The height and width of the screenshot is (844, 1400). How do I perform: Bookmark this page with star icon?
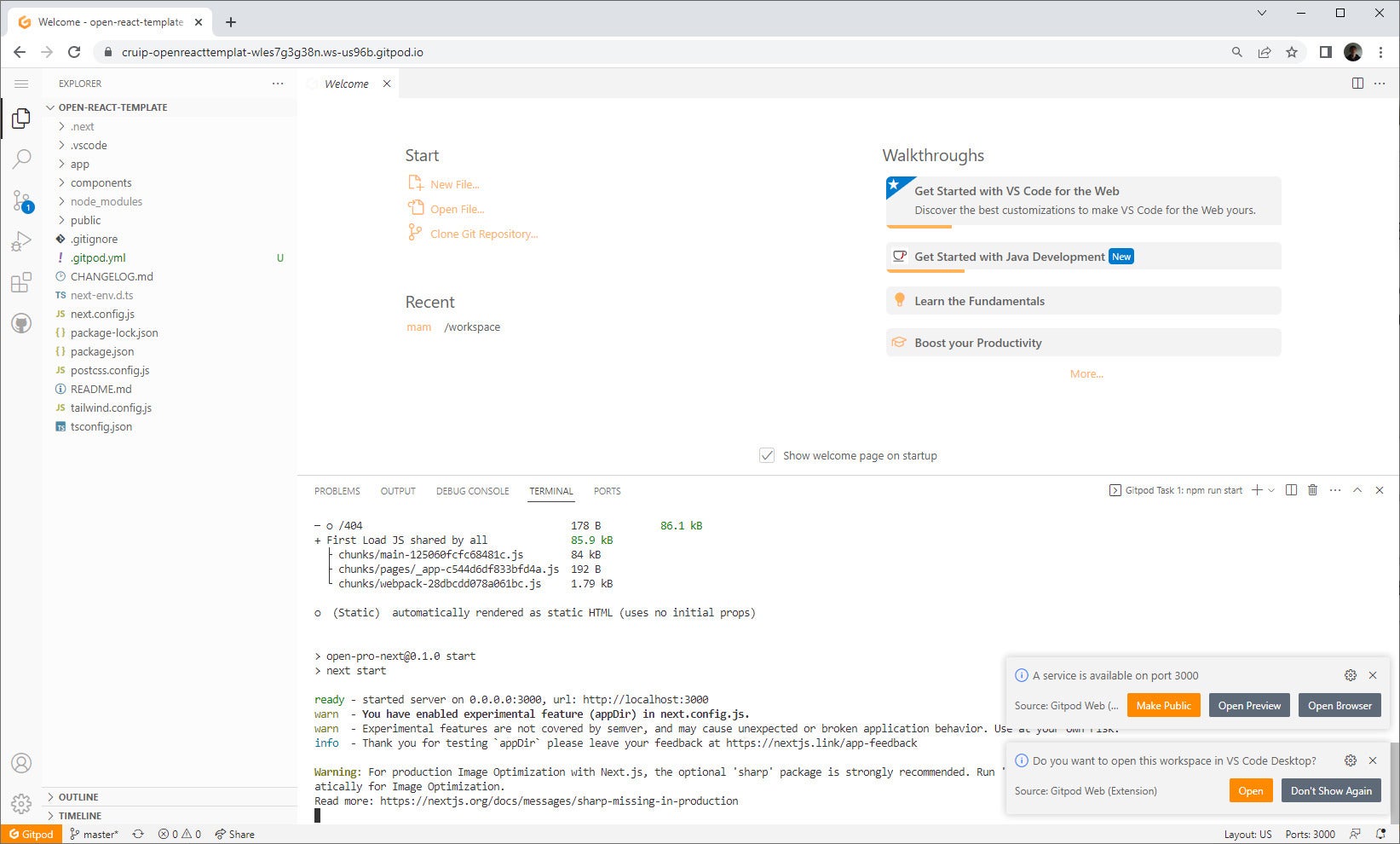coord(1292,52)
